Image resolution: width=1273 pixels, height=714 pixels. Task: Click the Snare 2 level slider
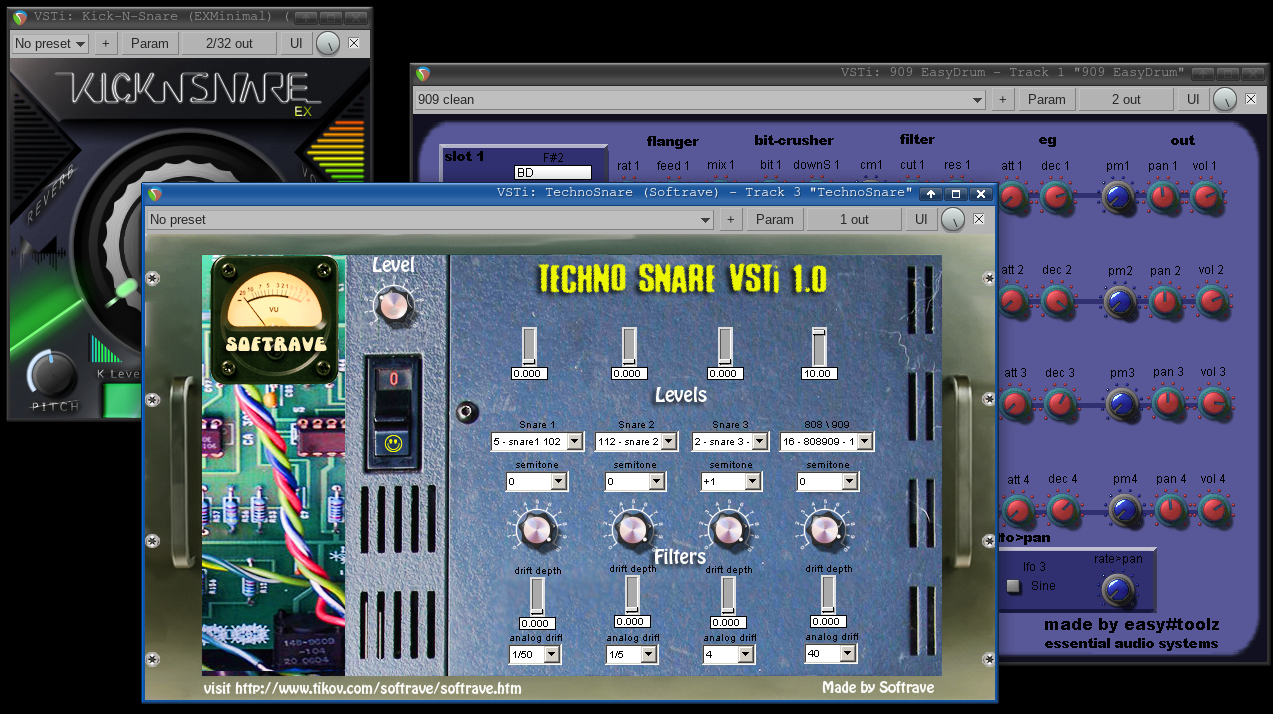pyautogui.click(x=628, y=347)
